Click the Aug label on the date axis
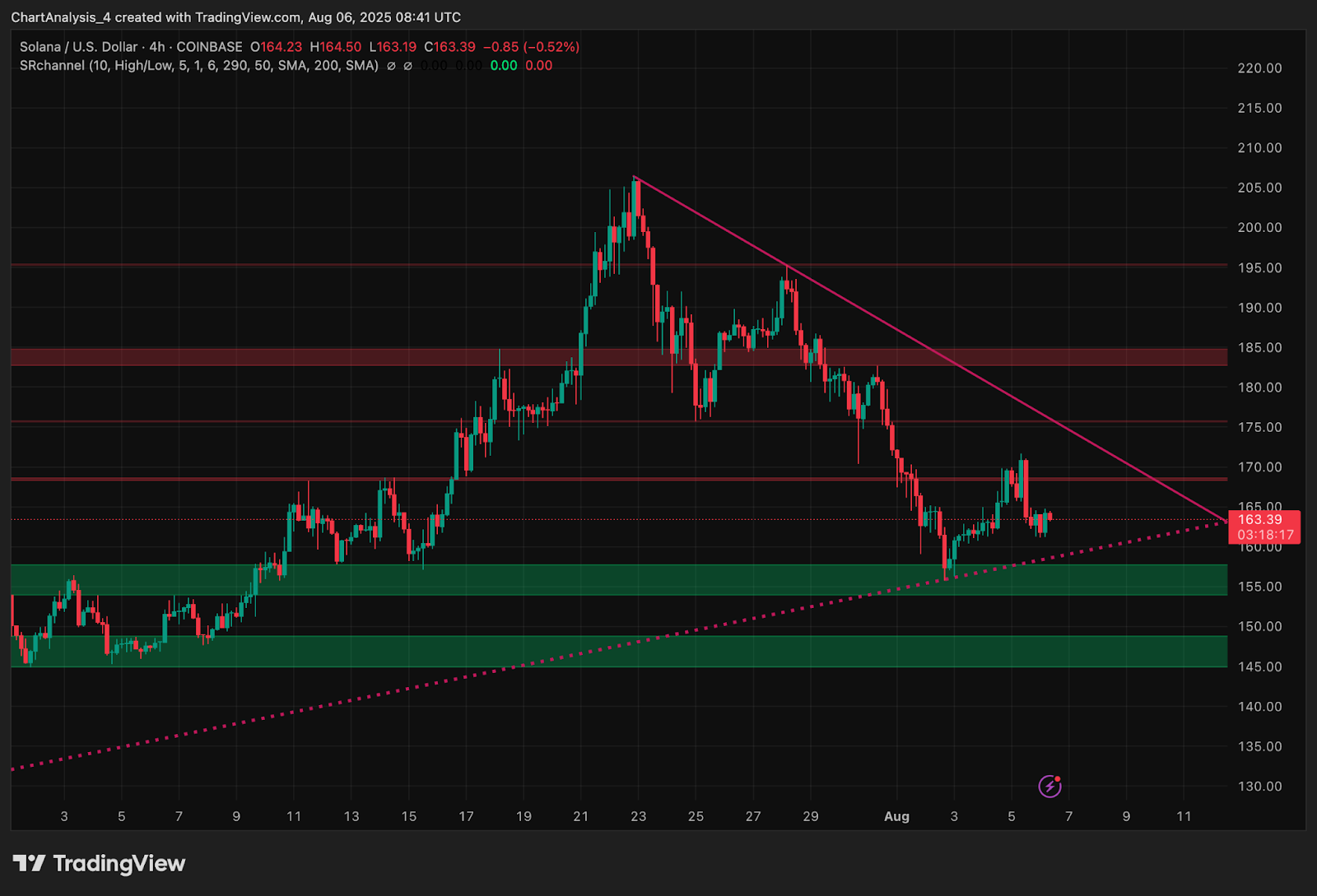The height and width of the screenshot is (896, 1317). point(896,816)
